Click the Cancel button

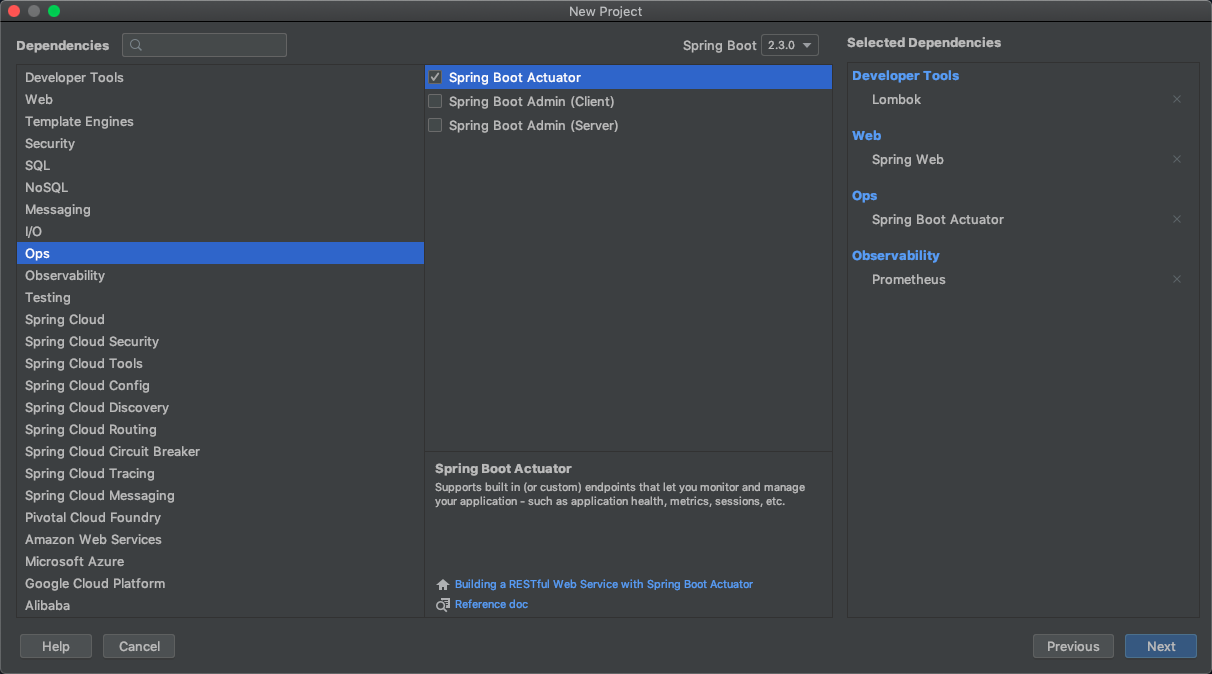139,646
